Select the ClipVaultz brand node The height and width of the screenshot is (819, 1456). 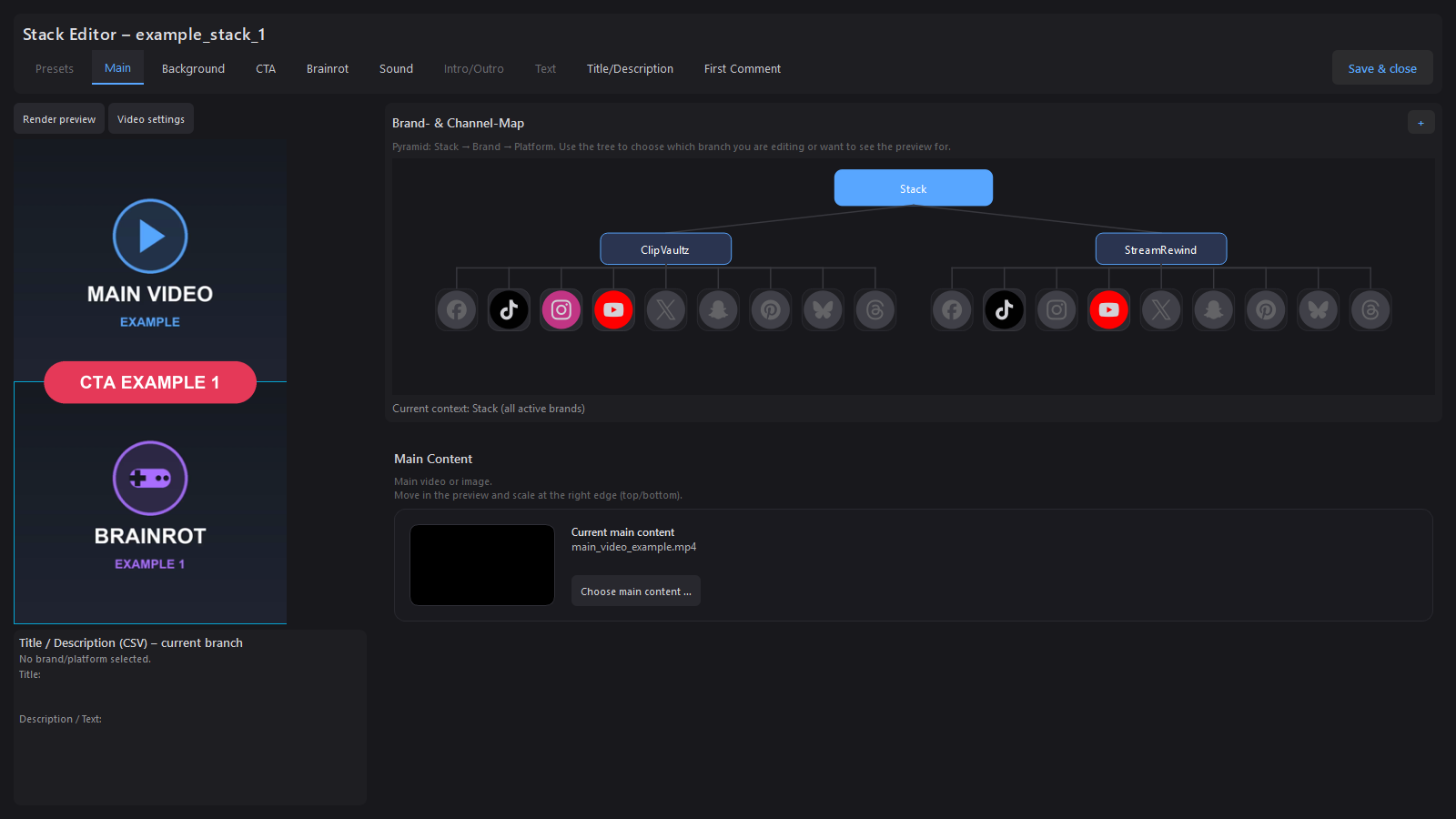coord(665,249)
